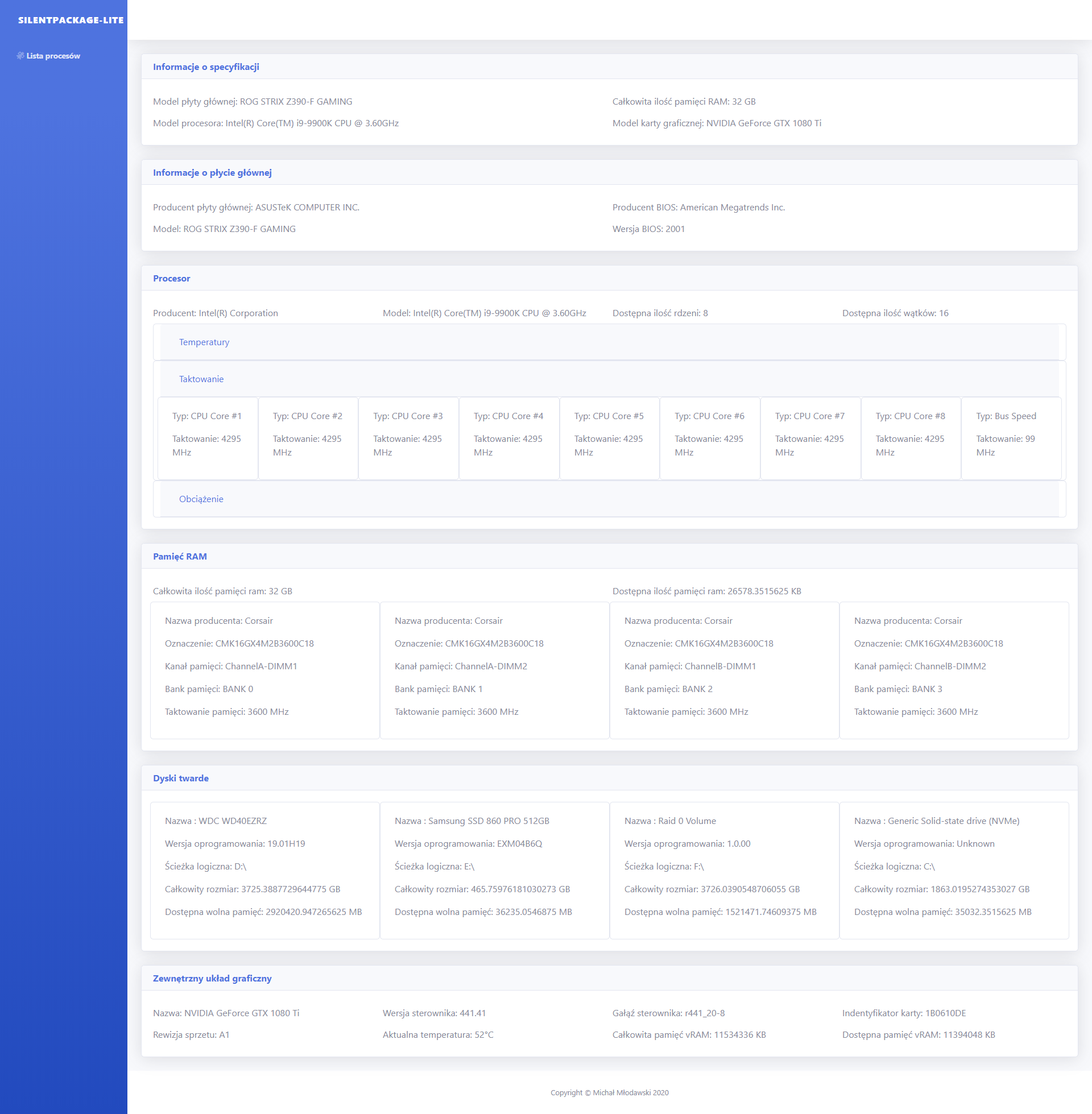This screenshot has width=1092, height=1114.
Task: Click the Informacje o płycie głównej header
Action: click(212, 172)
